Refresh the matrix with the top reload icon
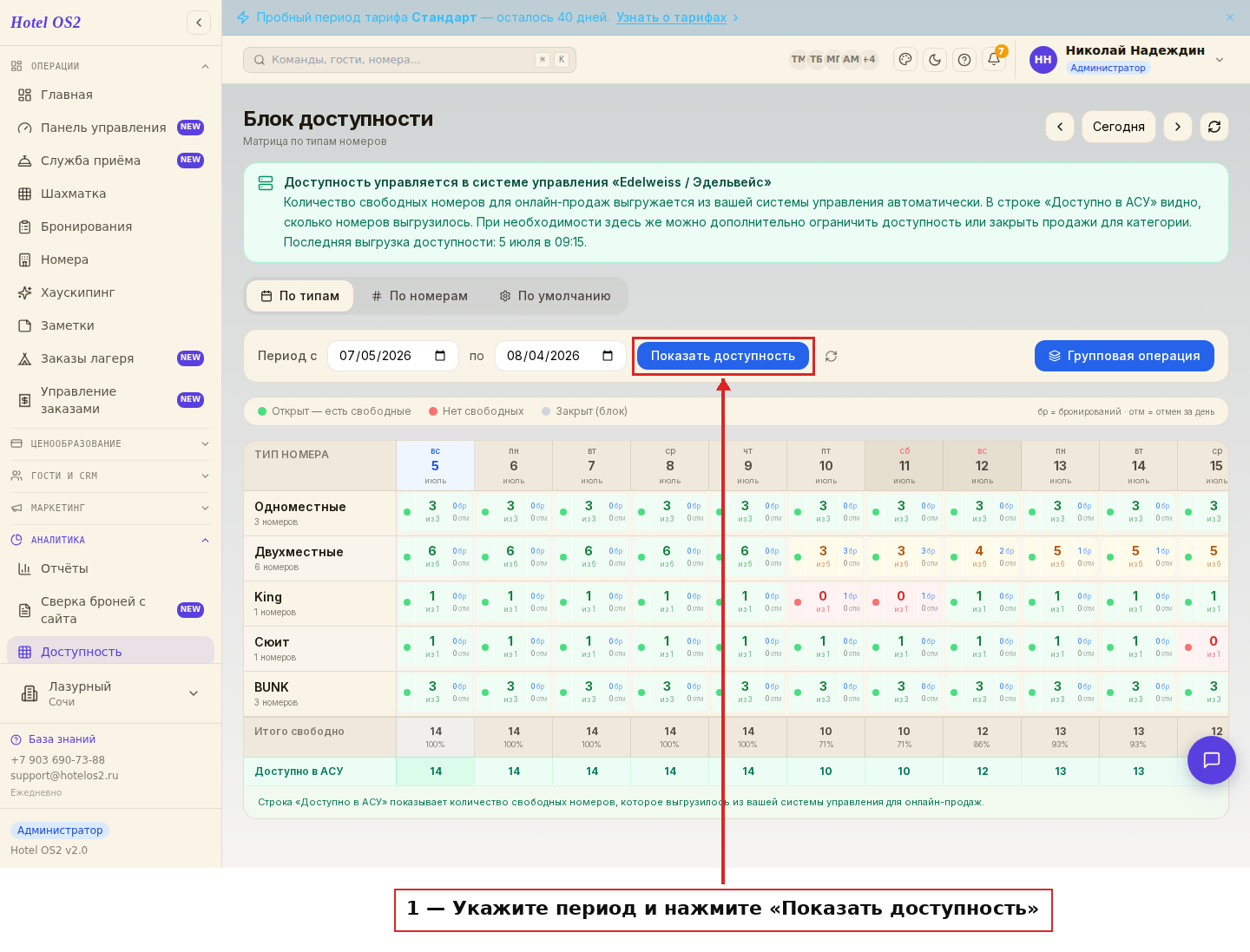The height and width of the screenshot is (952, 1250). (1214, 127)
